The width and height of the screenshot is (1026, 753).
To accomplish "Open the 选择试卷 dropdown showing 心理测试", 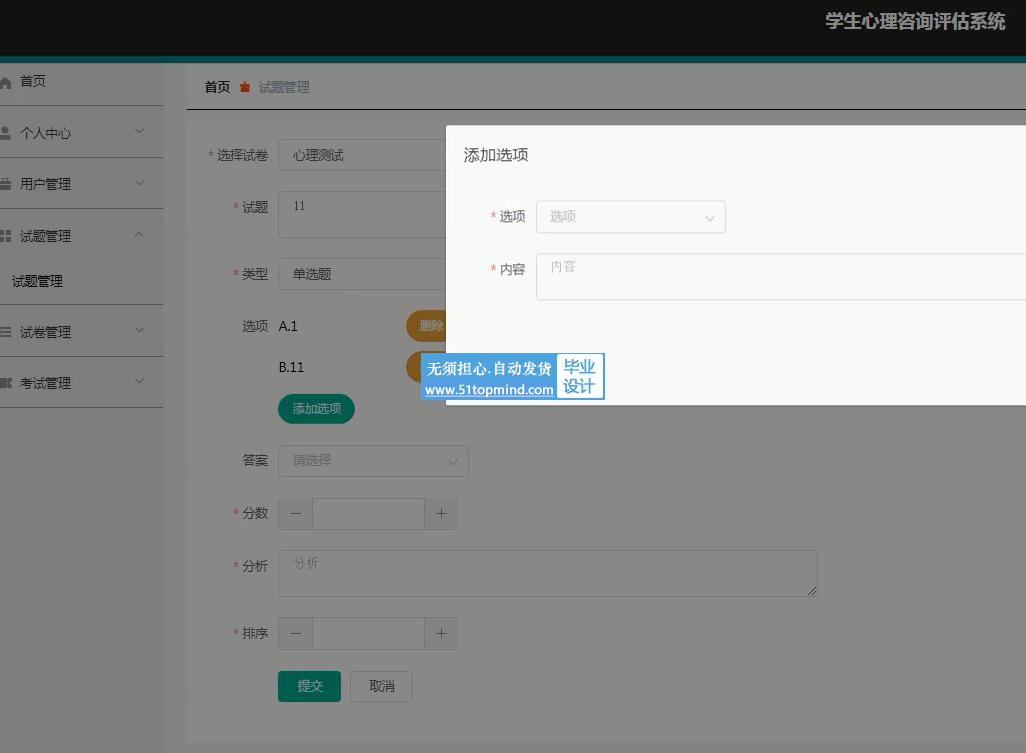I will click(x=362, y=155).
